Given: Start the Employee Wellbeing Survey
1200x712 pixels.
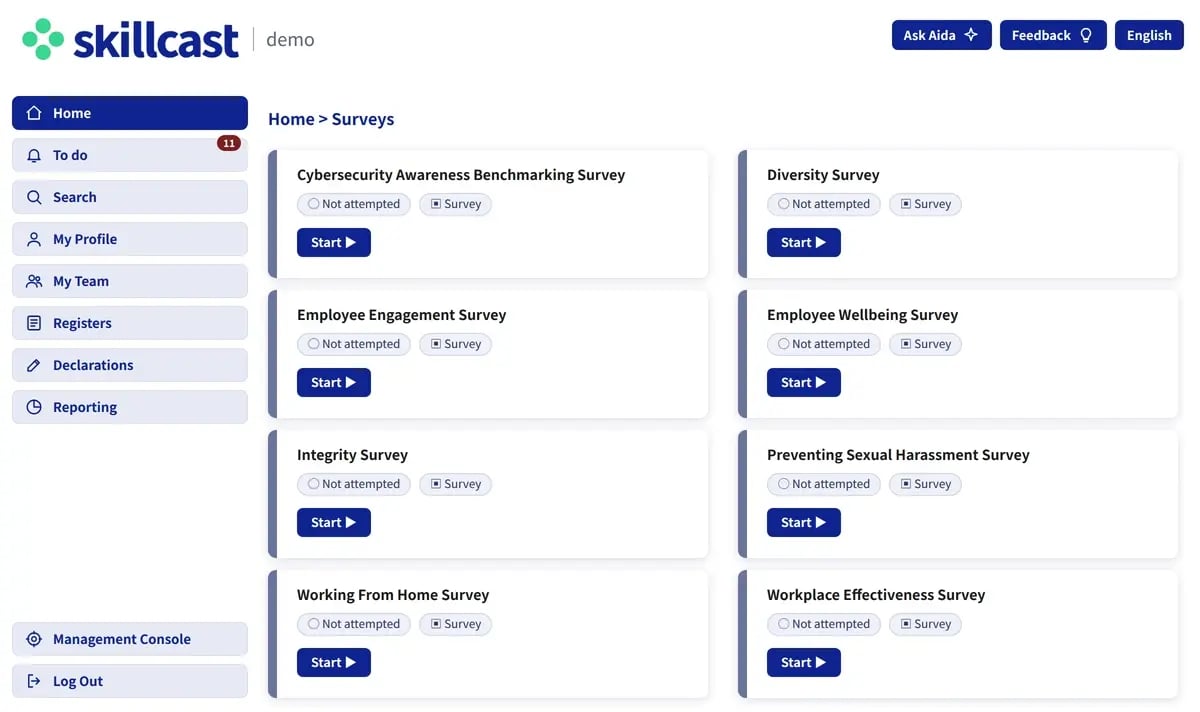Looking at the screenshot, I should coord(804,382).
